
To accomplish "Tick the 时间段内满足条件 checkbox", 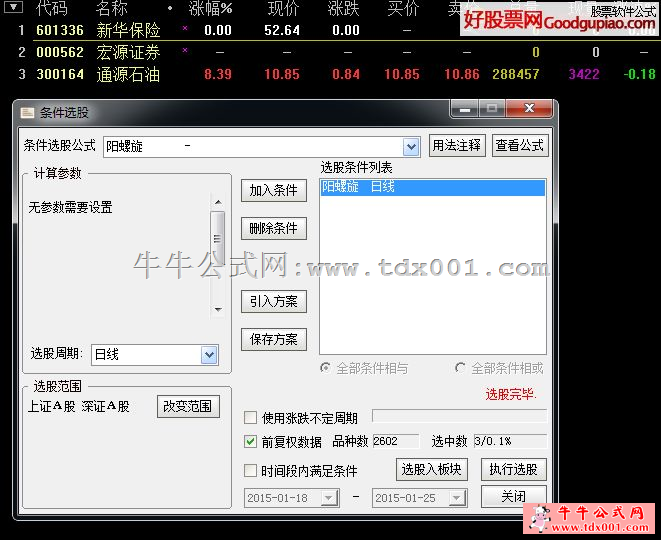I will tap(251, 470).
